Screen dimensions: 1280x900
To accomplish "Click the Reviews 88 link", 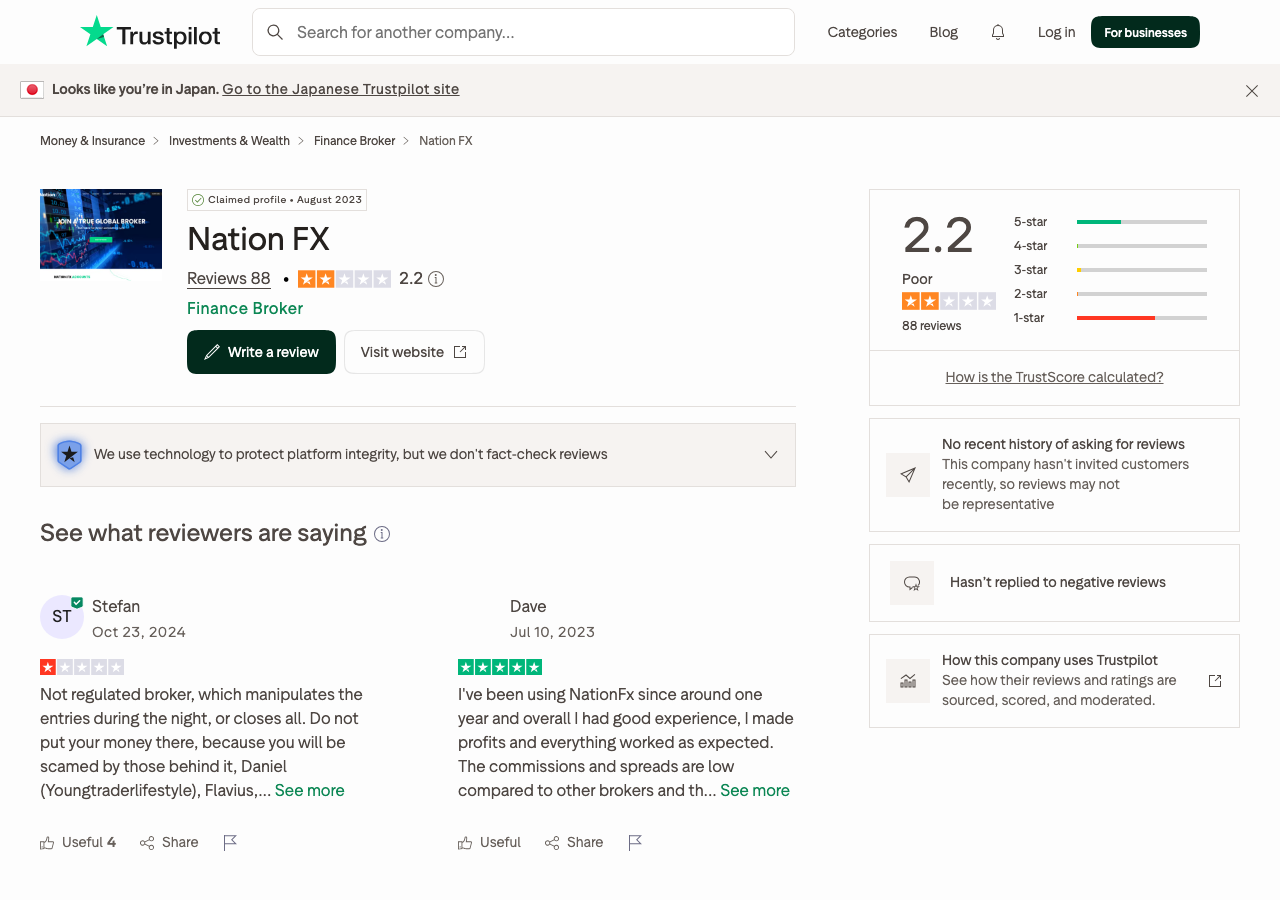I will [229, 279].
